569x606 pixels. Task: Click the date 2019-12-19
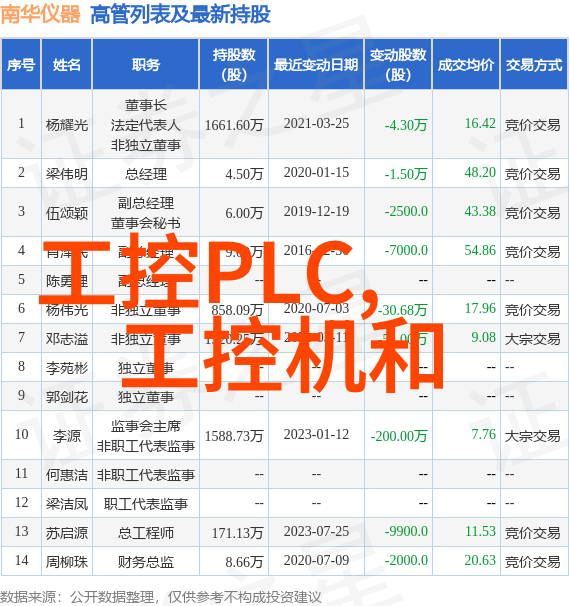click(x=316, y=211)
